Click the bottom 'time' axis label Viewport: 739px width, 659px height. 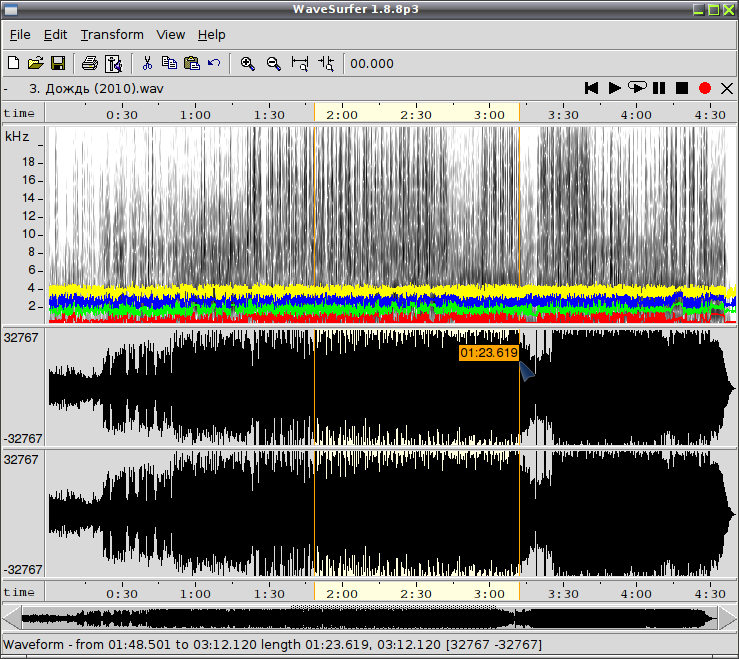click(19, 592)
